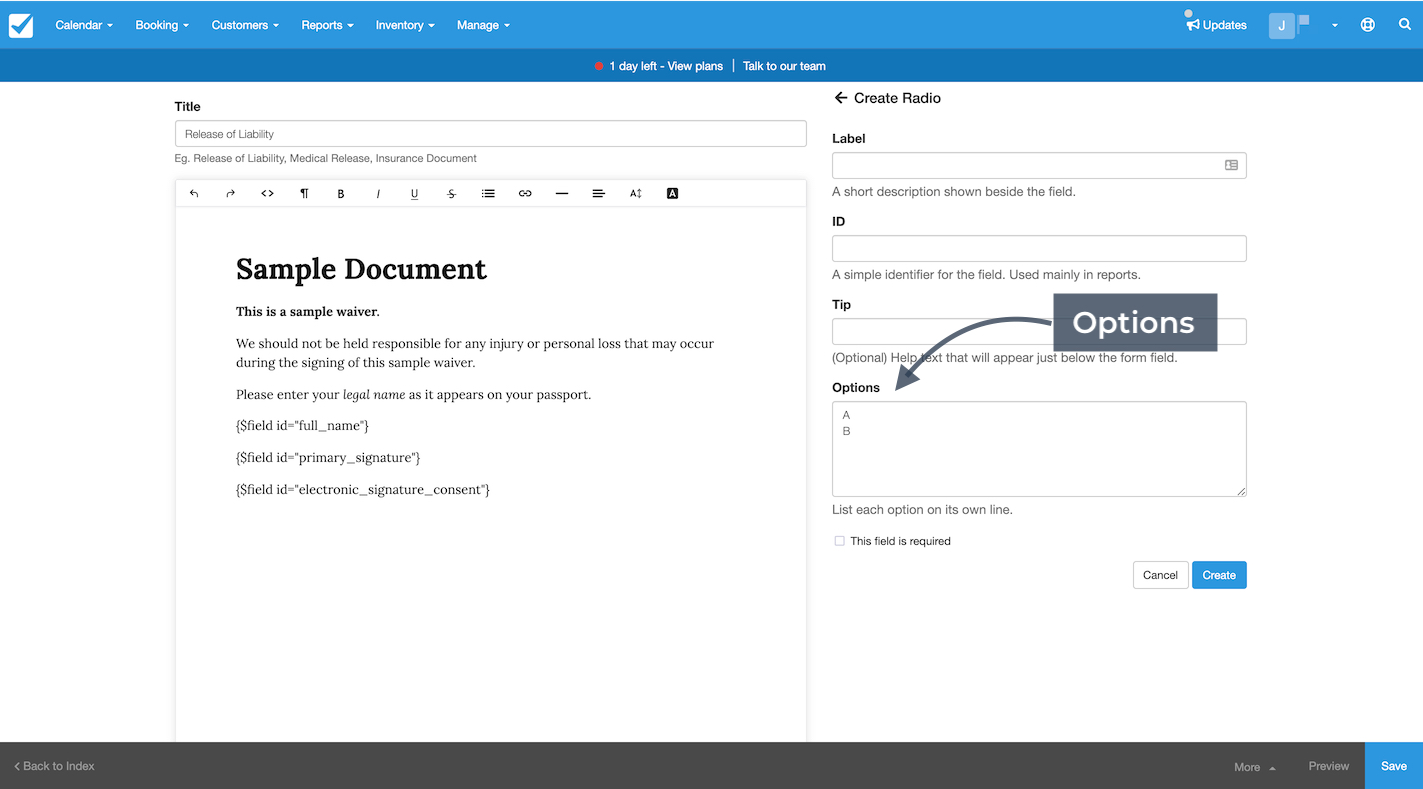Expand the account dropdown caret
This screenshot has height=789, width=1423.
coord(1334,26)
